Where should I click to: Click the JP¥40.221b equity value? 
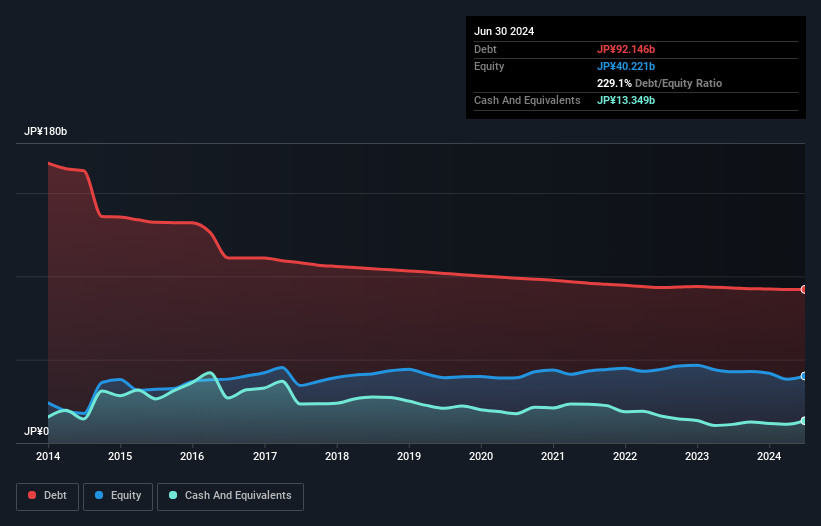point(626,66)
